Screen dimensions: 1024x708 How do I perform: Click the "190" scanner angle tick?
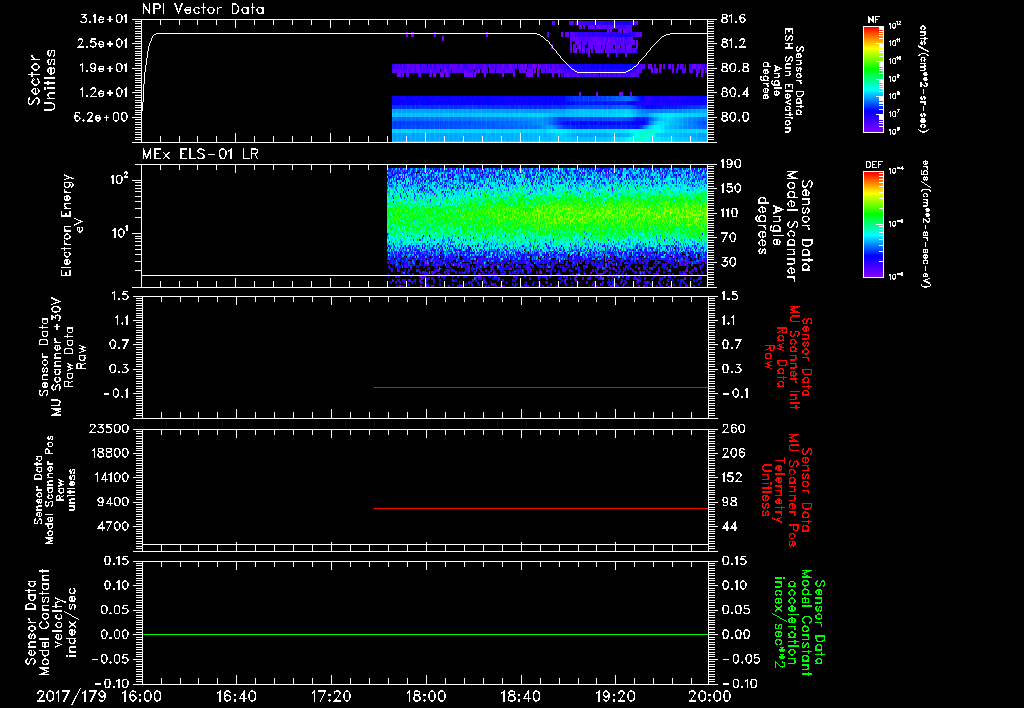[732, 164]
